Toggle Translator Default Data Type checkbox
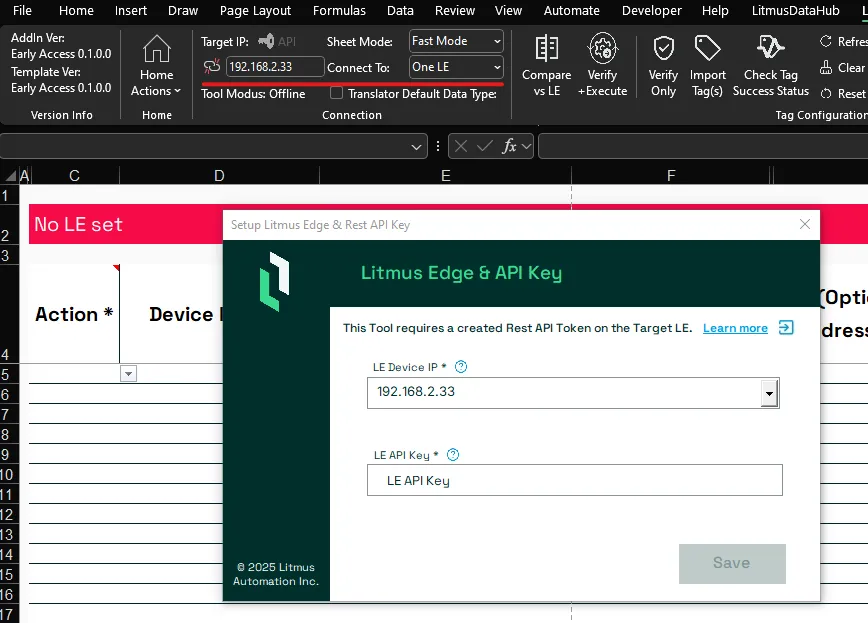868x623 pixels. [336, 93]
